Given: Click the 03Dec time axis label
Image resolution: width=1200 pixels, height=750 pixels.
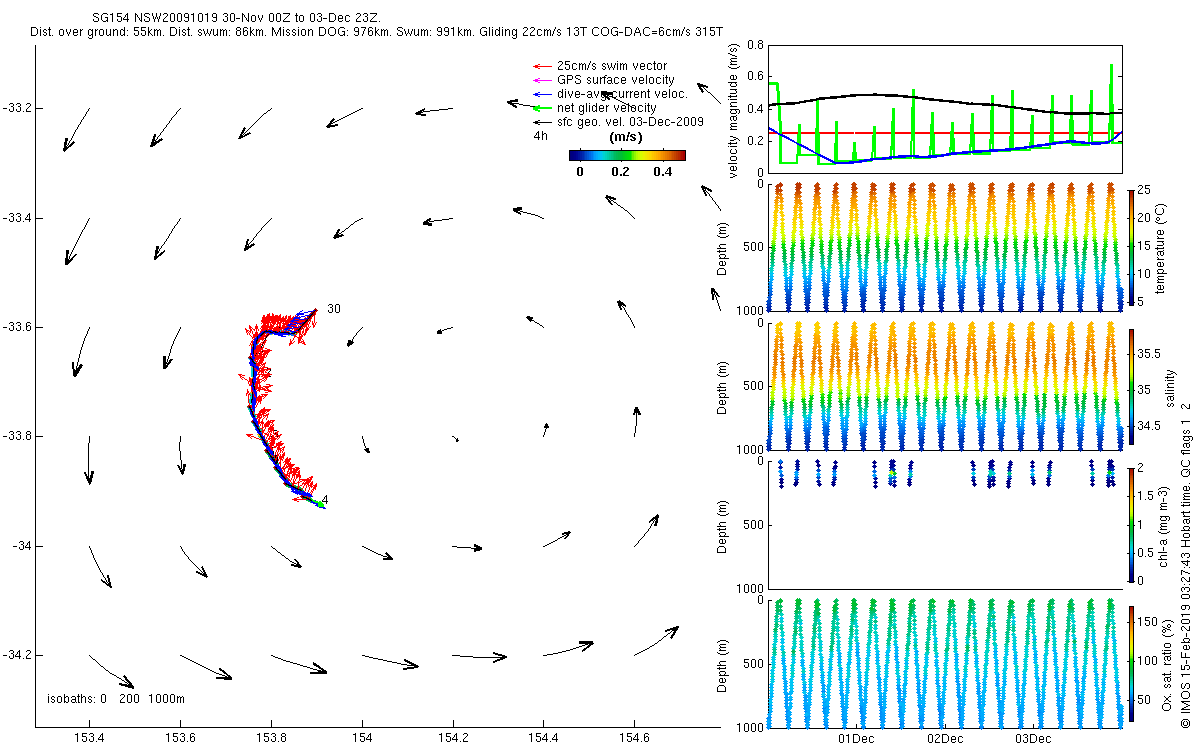Looking at the screenshot, I should coord(1033,739).
